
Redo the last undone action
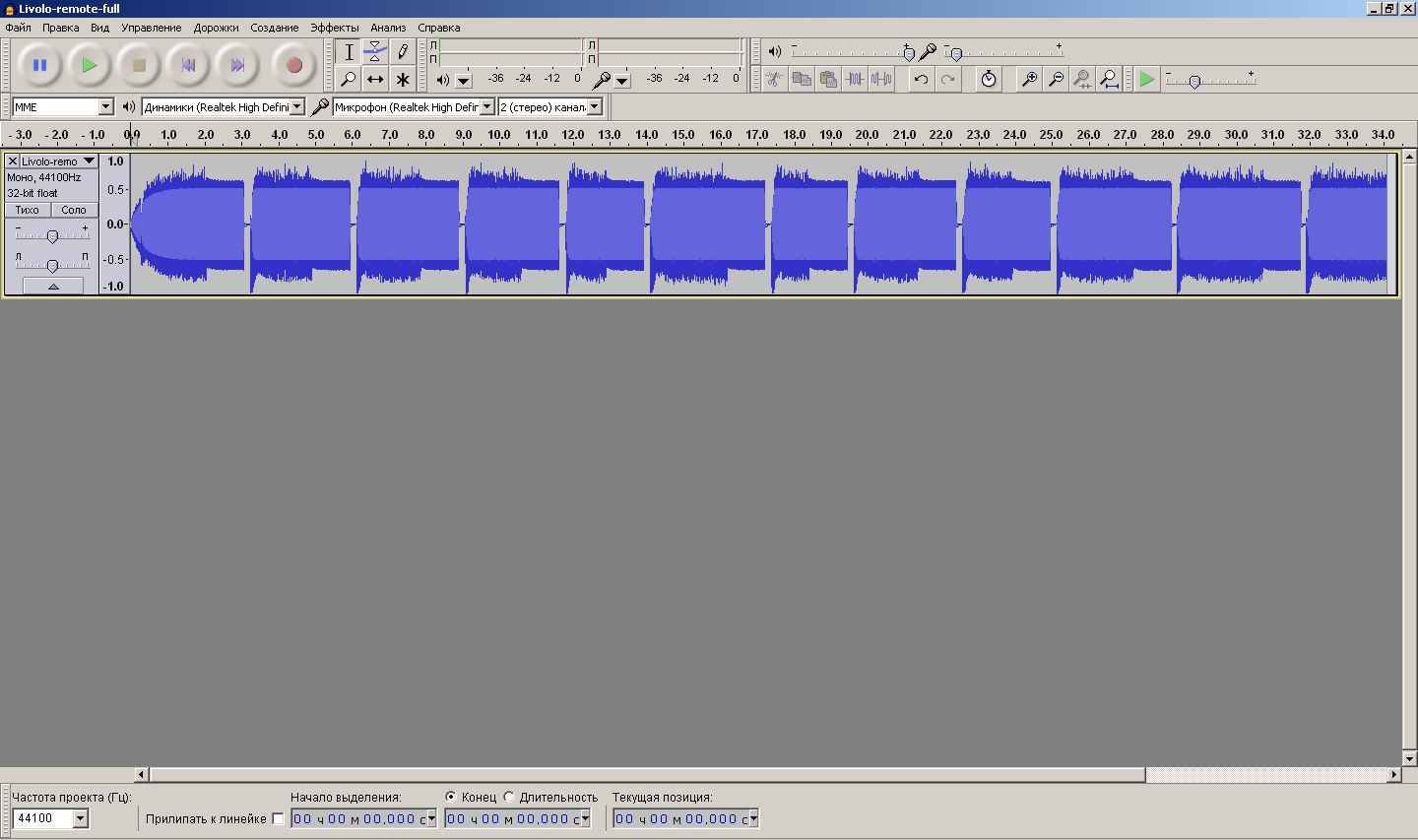[x=947, y=79]
